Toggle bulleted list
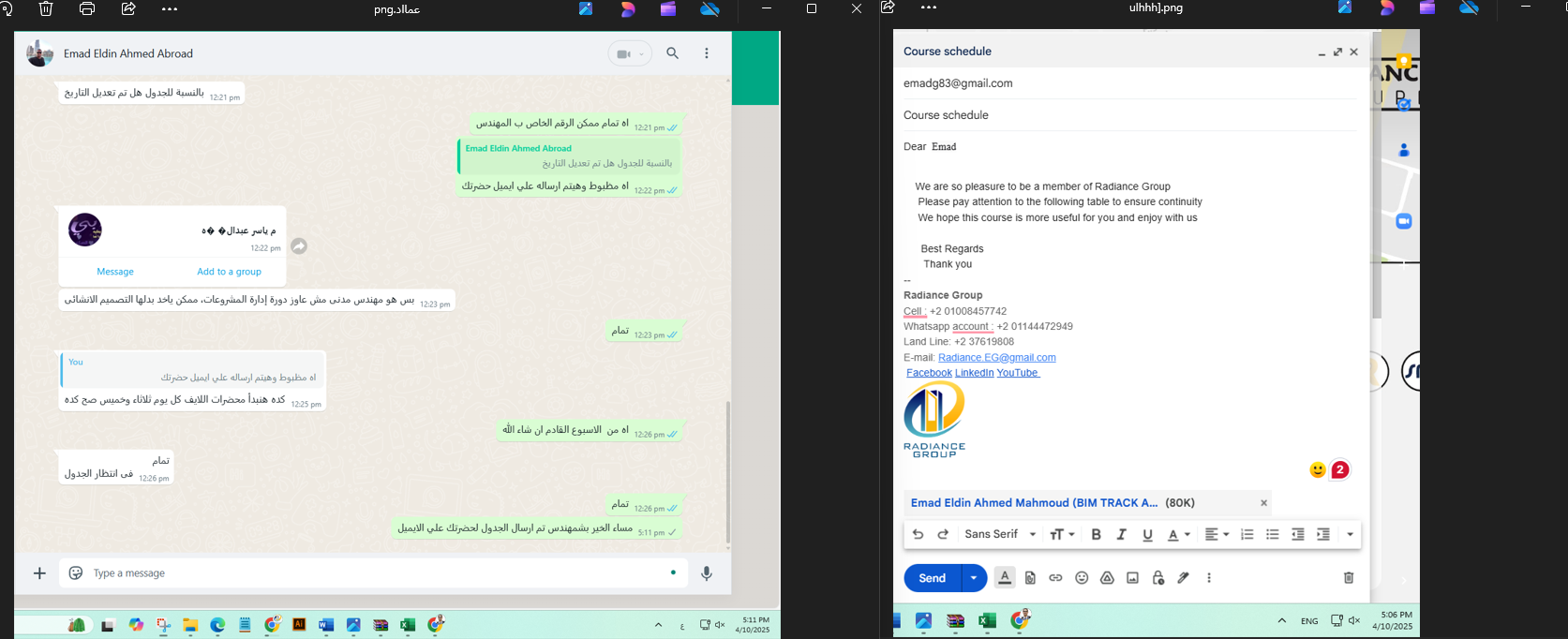 [x=1272, y=534]
